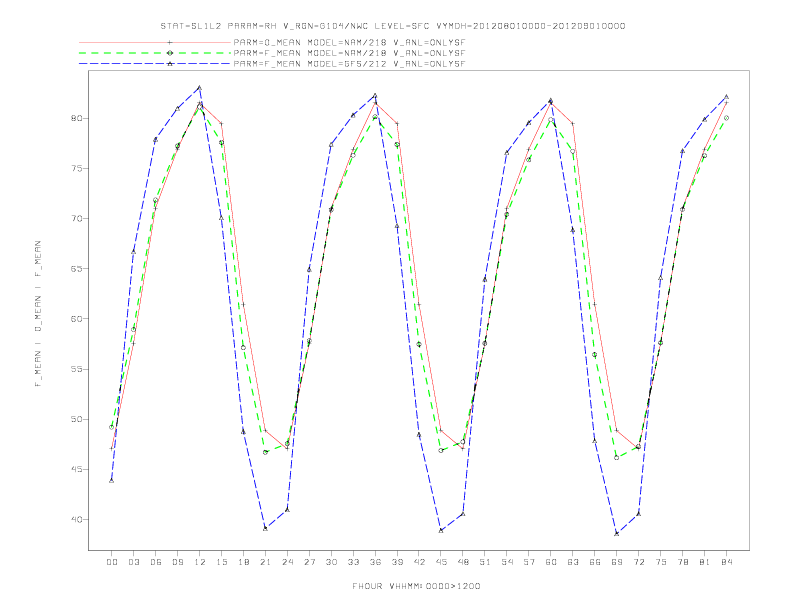Click x-axis tick label 36

(x=375, y=562)
